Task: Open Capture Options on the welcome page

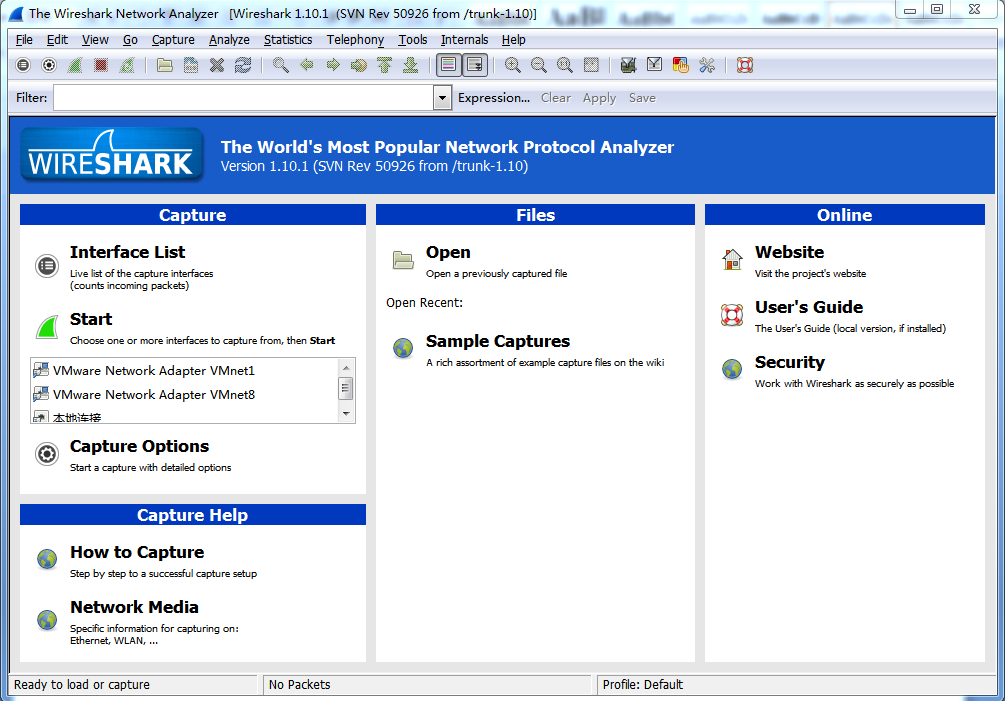Action: coord(139,447)
